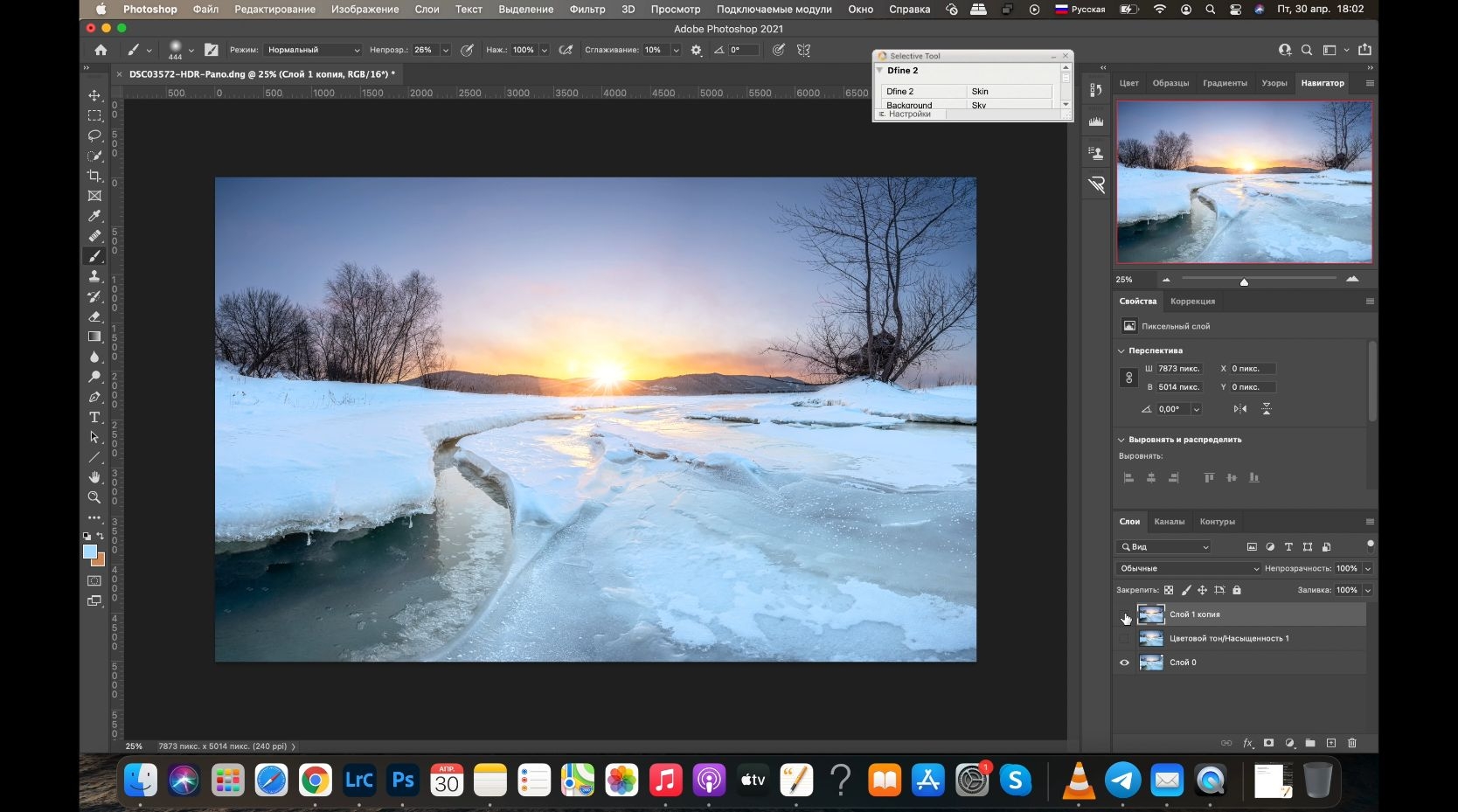The width and height of the screenshot is (1458, 812).
Task: Open the Изображение menu
Action: [364, 10]
